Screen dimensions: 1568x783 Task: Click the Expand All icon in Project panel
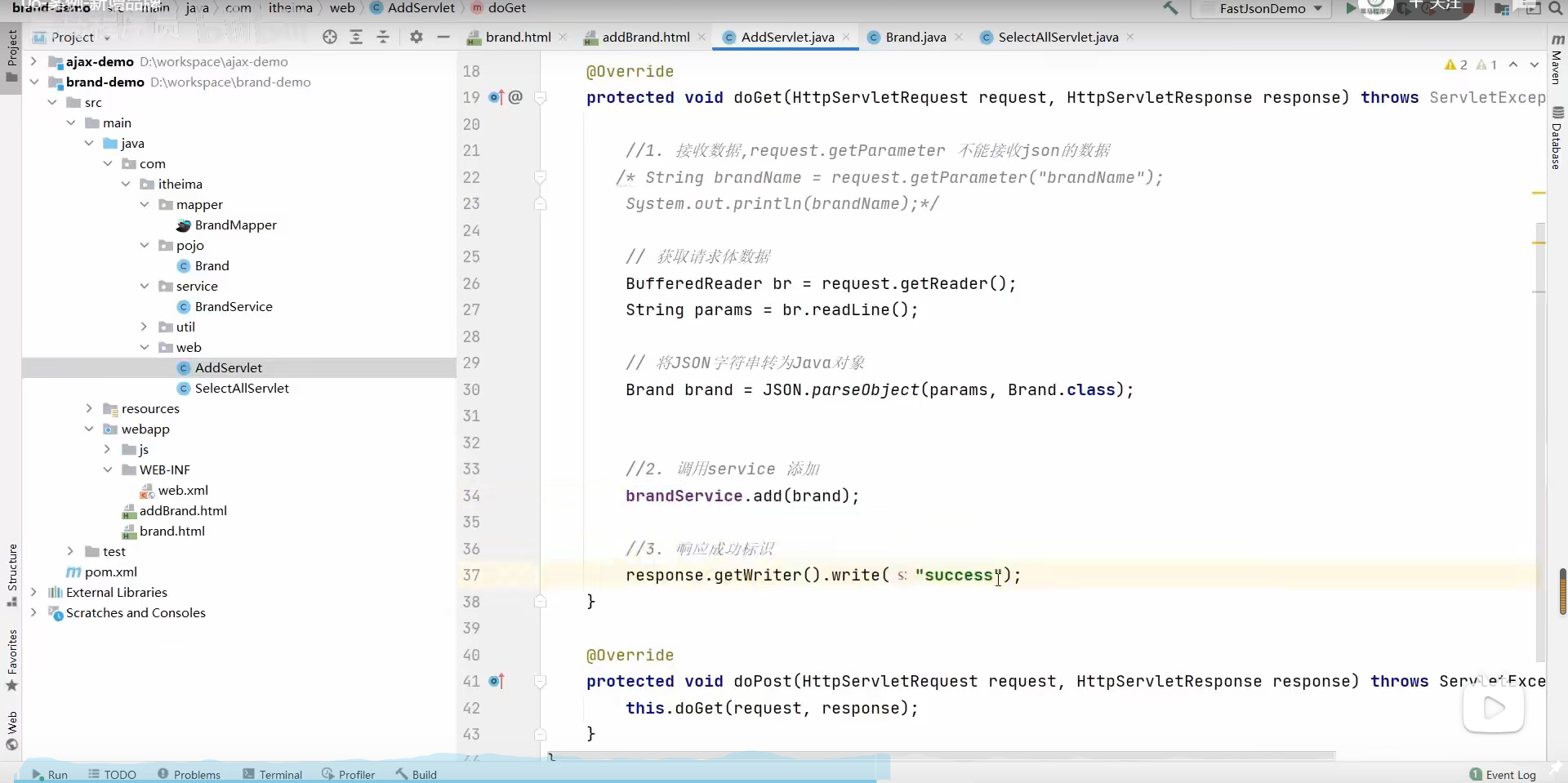click(x=356, y=37)
